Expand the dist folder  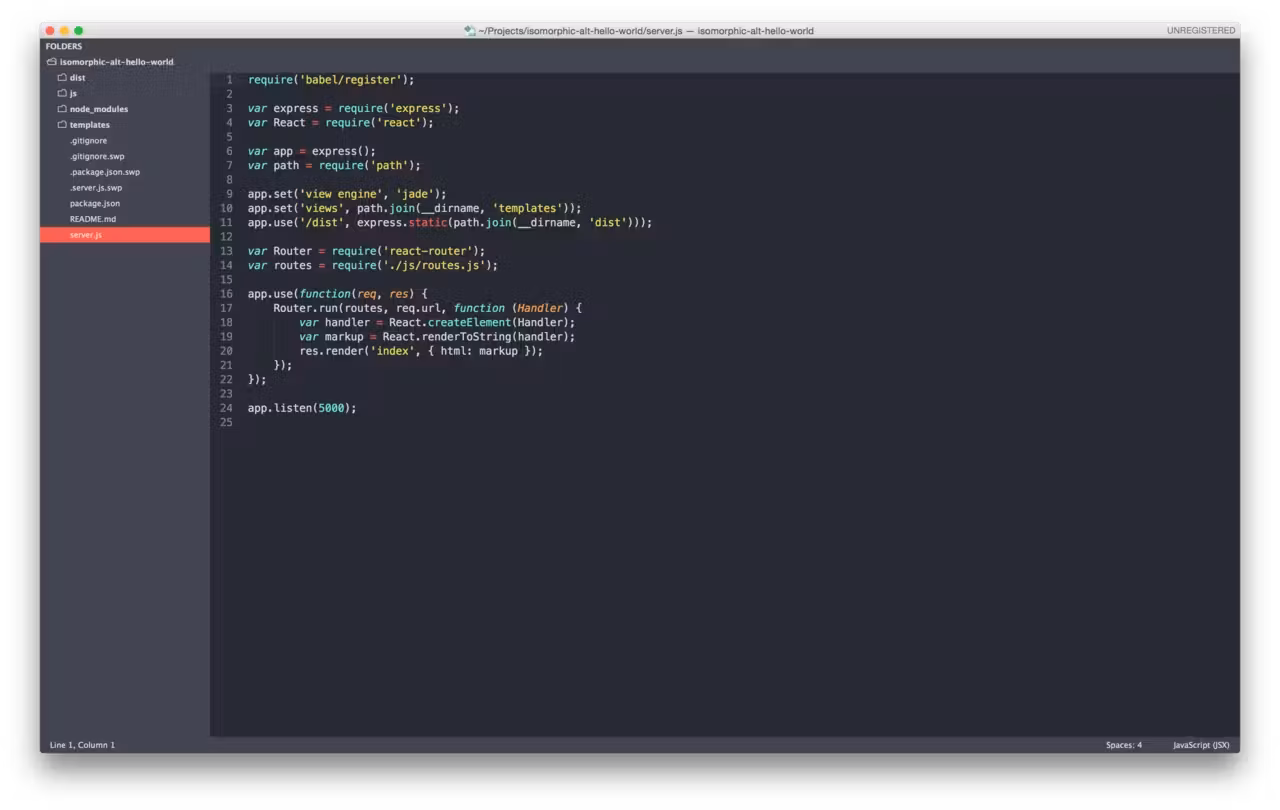(x=77, y=77)
